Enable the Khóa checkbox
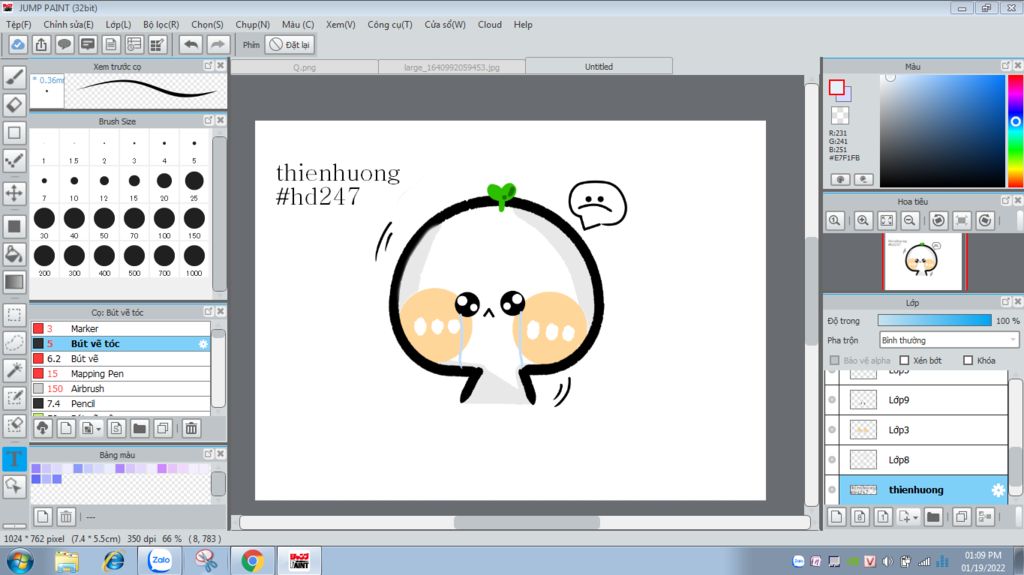This screenshot has height=575, width=1024. tap(968, 361)
